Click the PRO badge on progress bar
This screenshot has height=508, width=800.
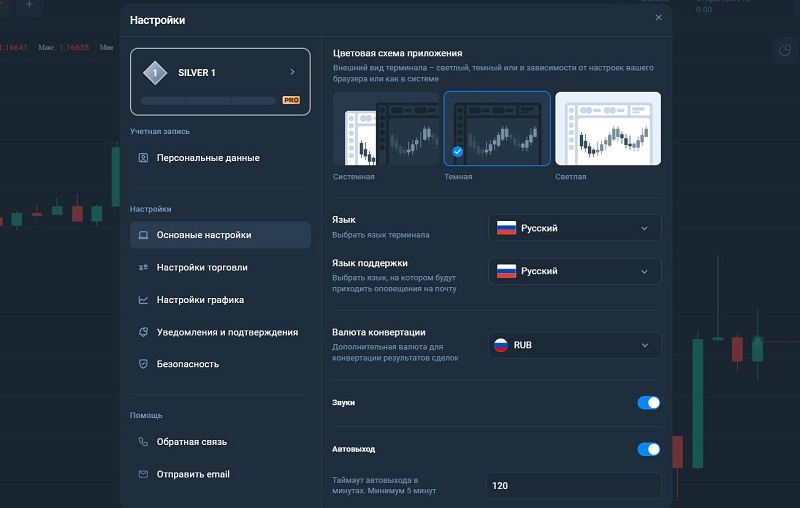point(291,100)
